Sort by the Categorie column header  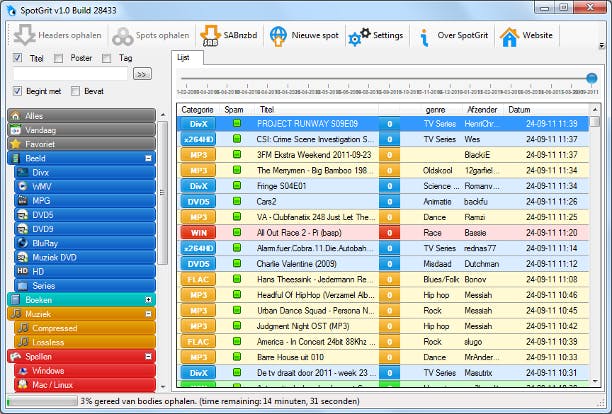pyautogui.click(x=198, y=110)
